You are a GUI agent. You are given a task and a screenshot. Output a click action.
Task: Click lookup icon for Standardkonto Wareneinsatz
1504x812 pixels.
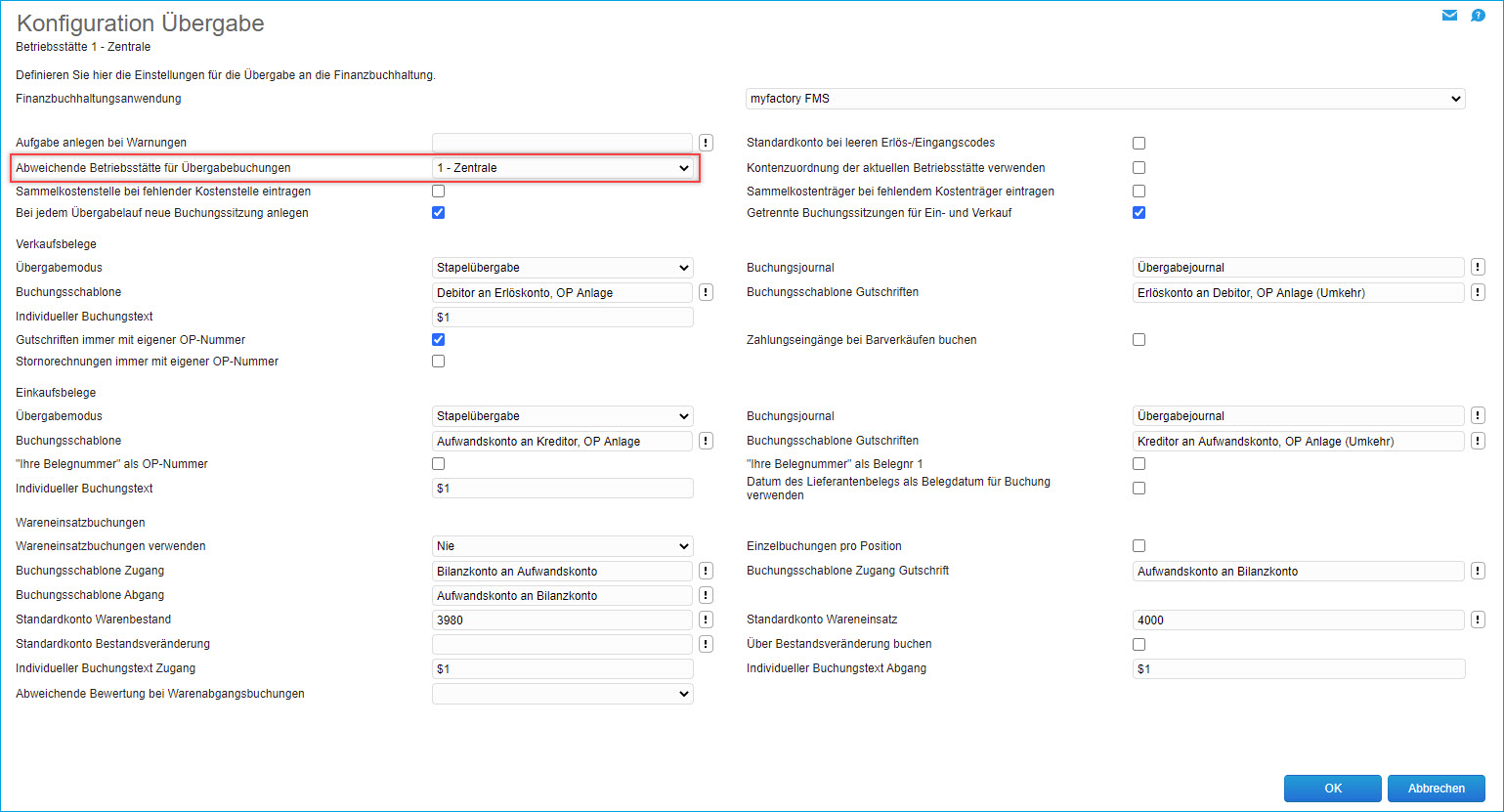(x=1478, y=620)
